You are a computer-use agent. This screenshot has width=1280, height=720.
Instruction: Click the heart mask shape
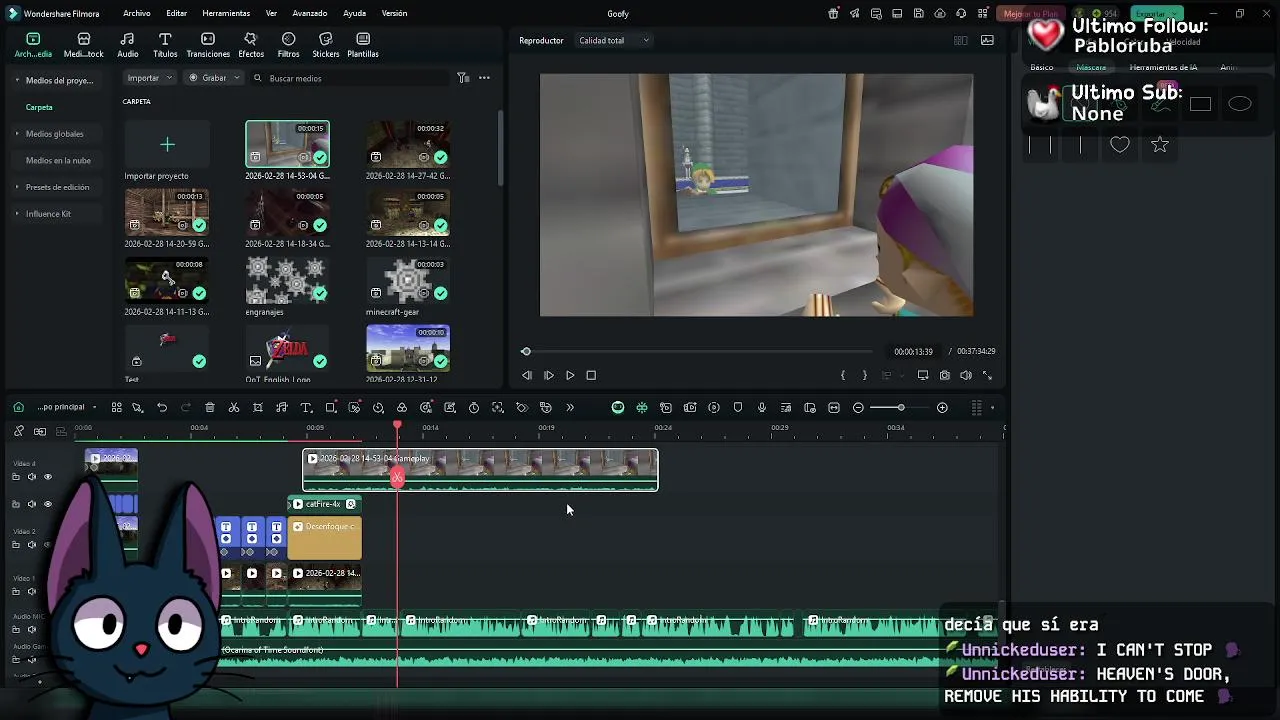1120,145
